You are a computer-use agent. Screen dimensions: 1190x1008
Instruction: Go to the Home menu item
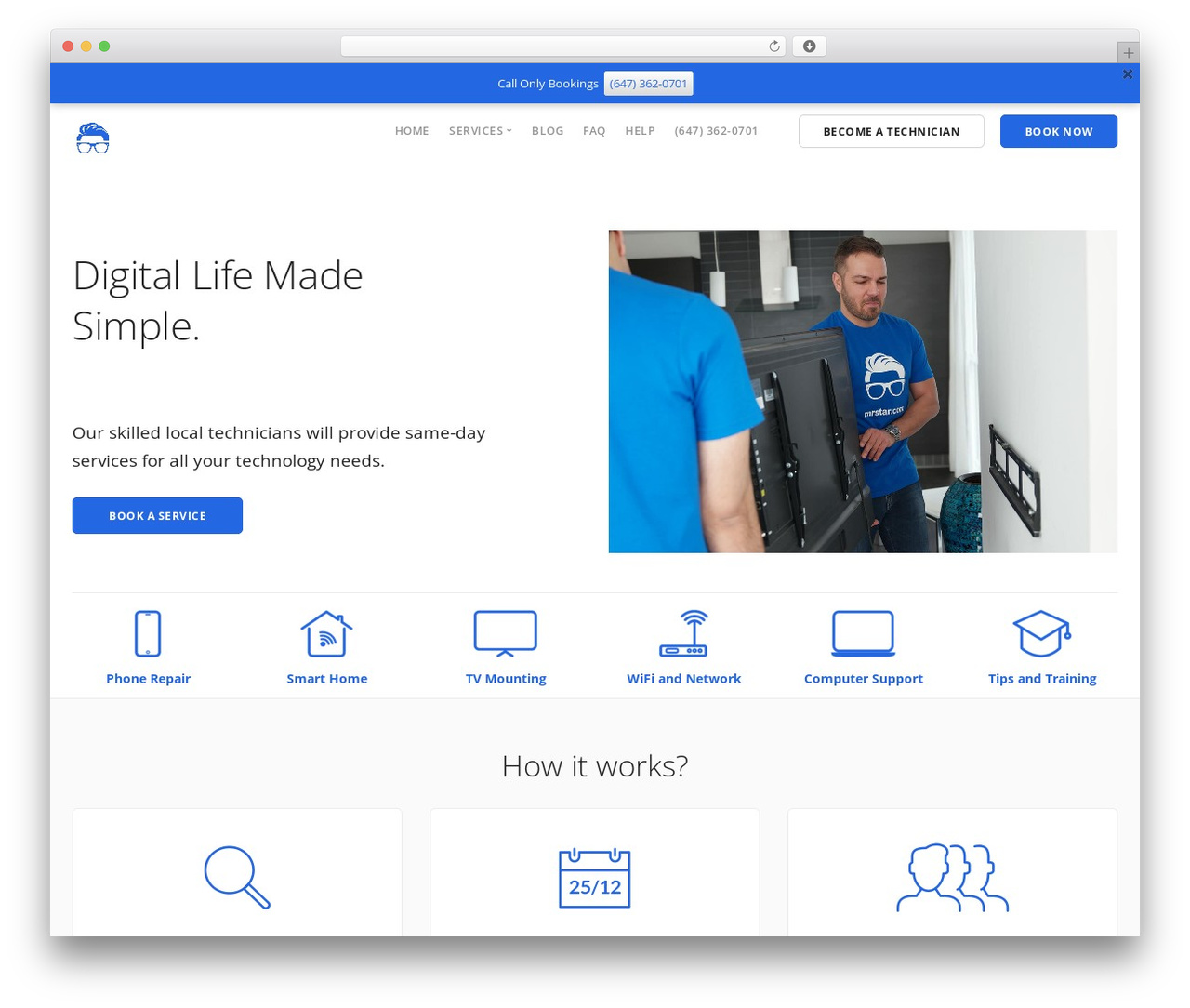pyautogui.click(x=412, y=131)
